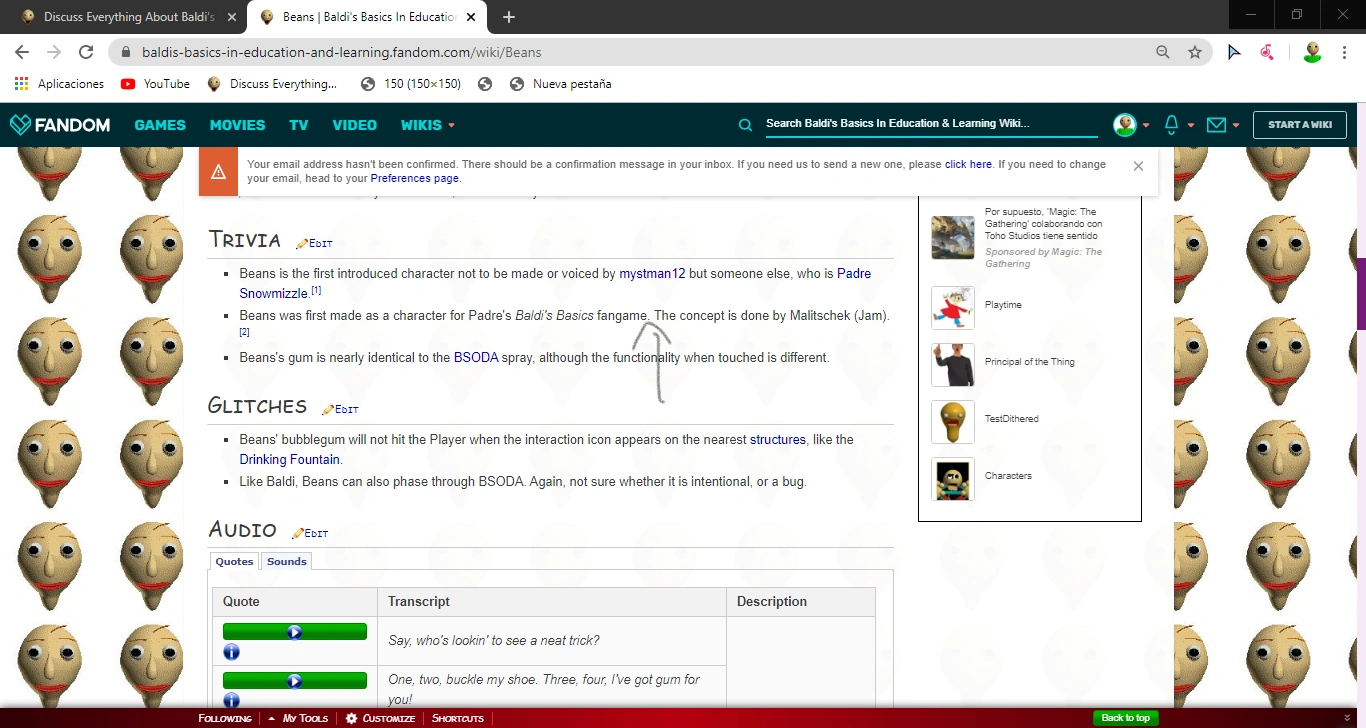Open the pink music-note search extension

point(1267,52)
